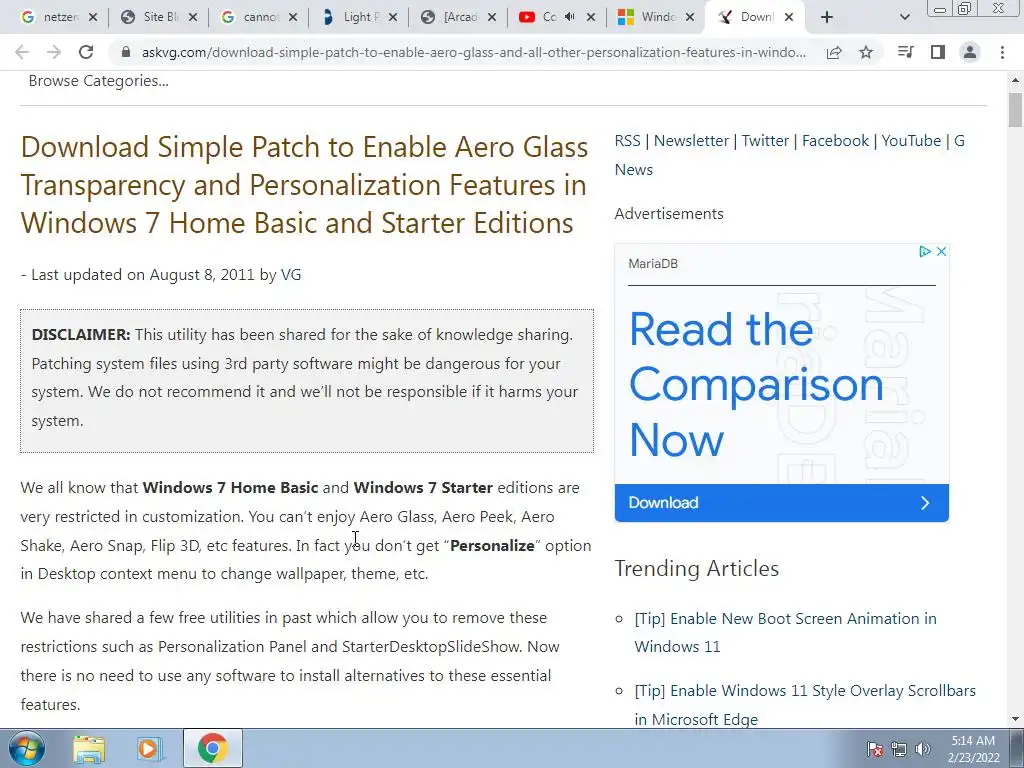Screen dimensions: 1024x768
Task: Click AdChoices triangle icon on ad
Action: pyautogui.click(x=925, y=251)
